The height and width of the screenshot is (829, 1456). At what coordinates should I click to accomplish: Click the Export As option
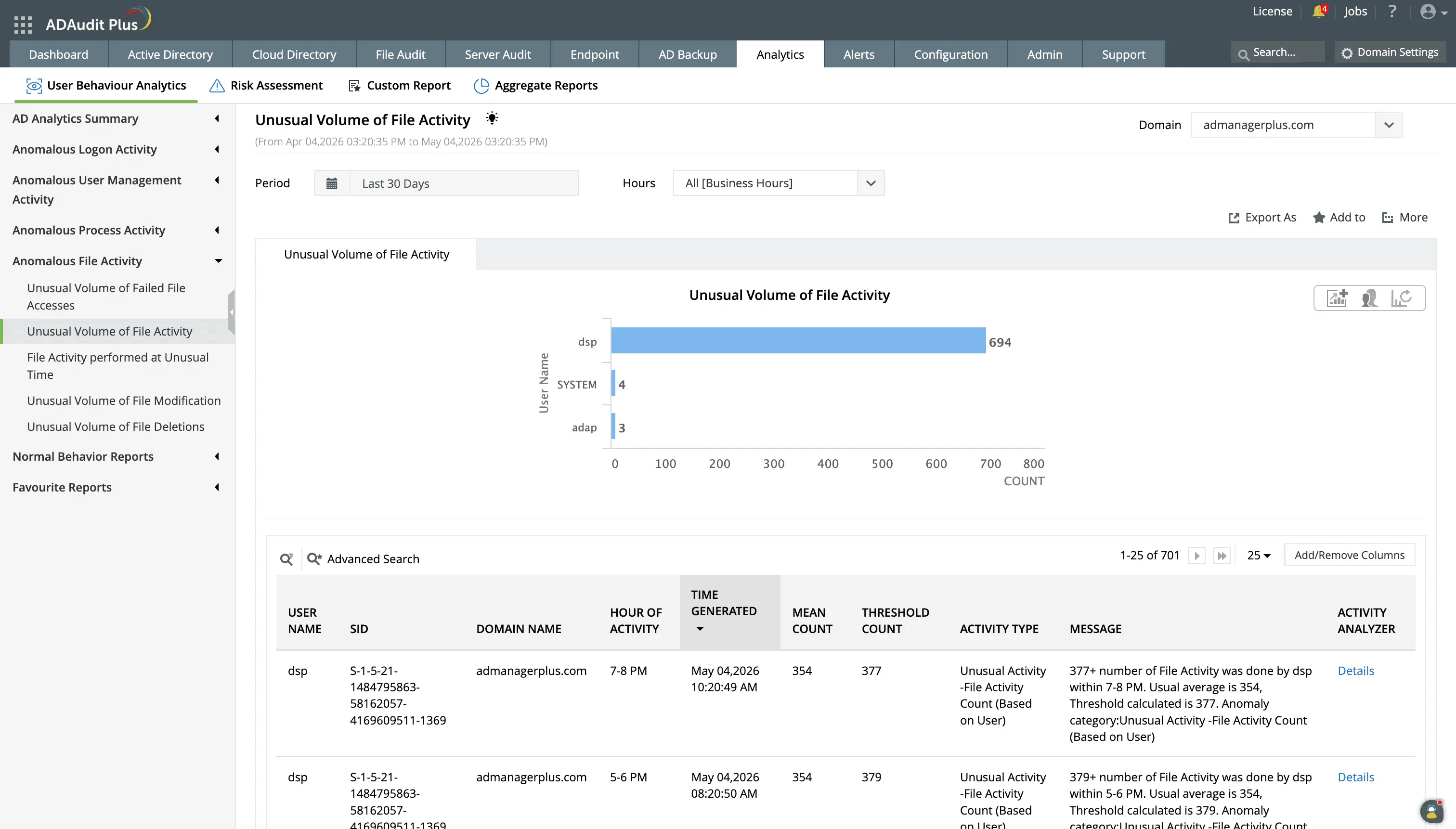(x=1262, y=218)
